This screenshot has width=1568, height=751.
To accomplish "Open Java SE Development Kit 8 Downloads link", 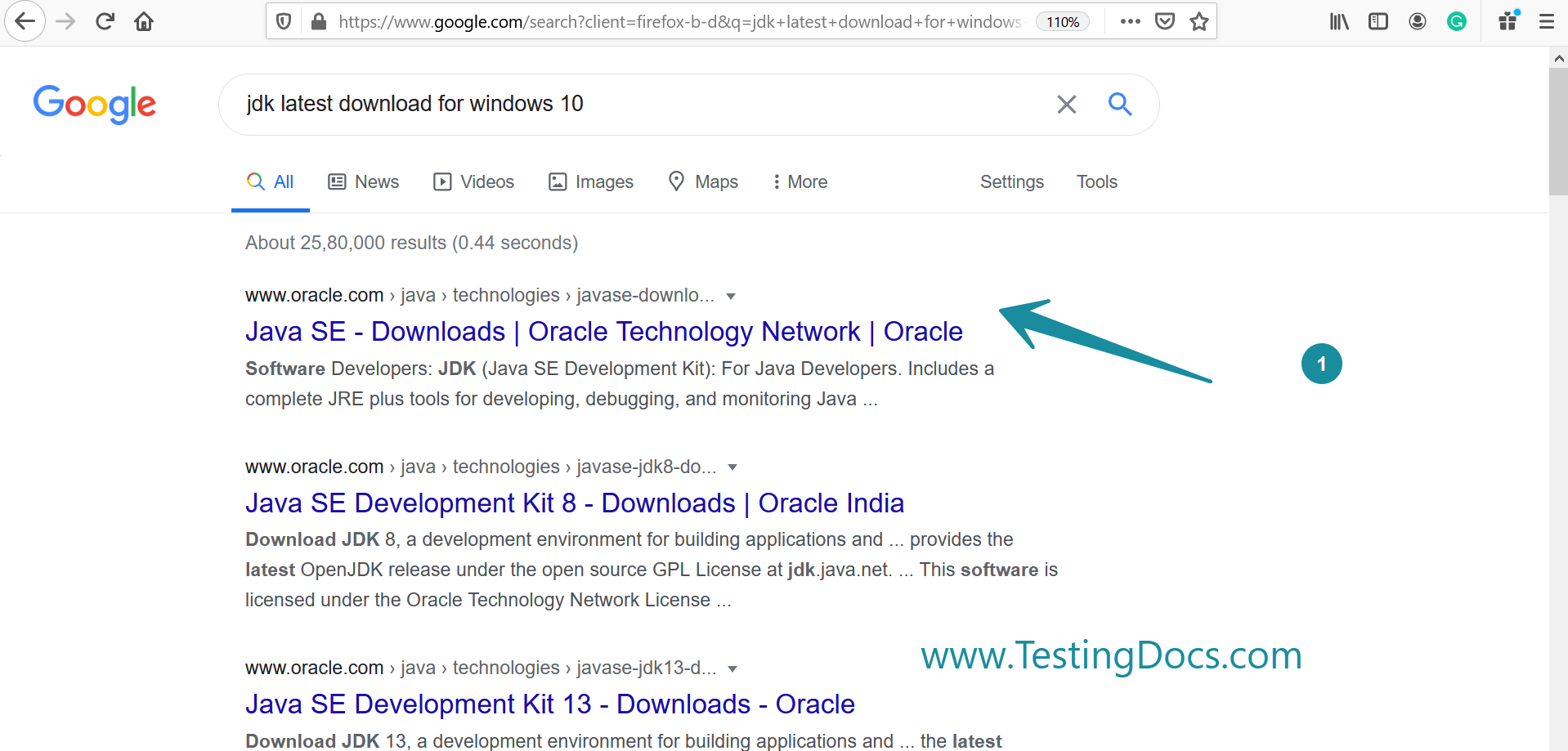I will point(574,503).
